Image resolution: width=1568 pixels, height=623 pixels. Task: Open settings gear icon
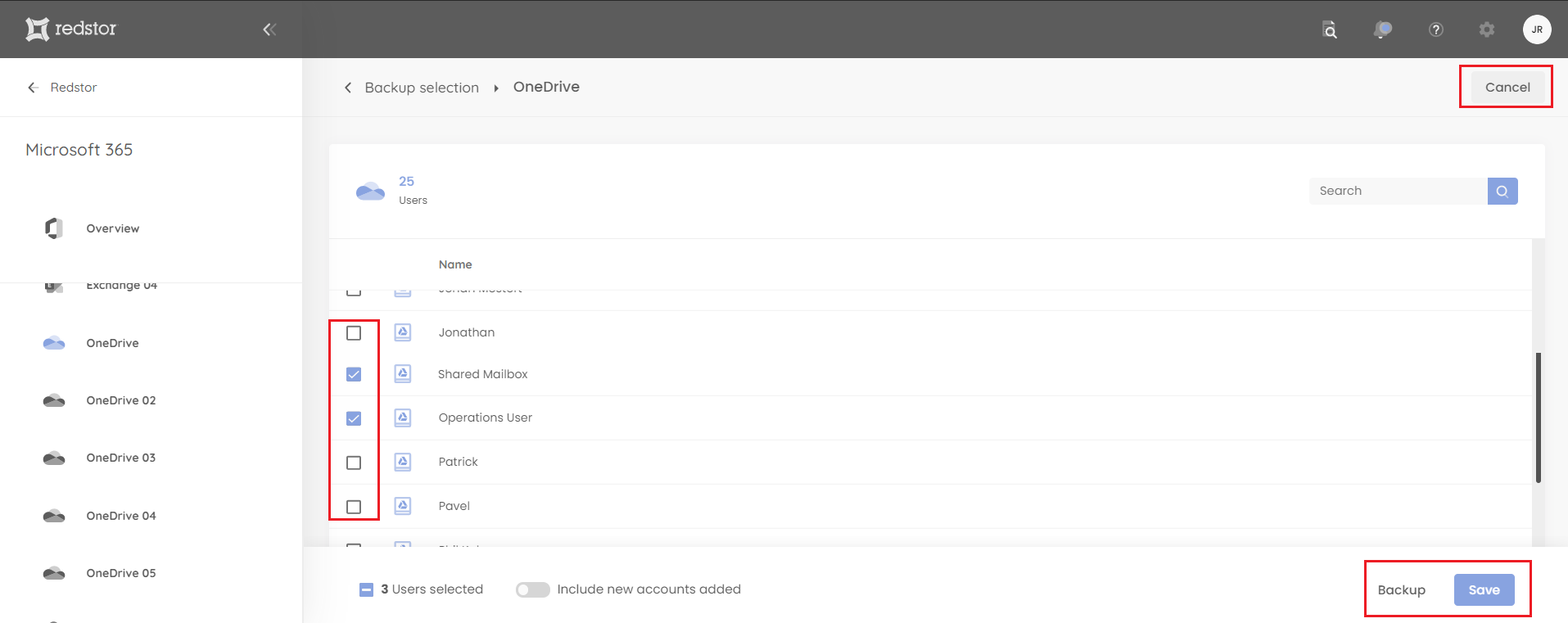pos(1487,29)
